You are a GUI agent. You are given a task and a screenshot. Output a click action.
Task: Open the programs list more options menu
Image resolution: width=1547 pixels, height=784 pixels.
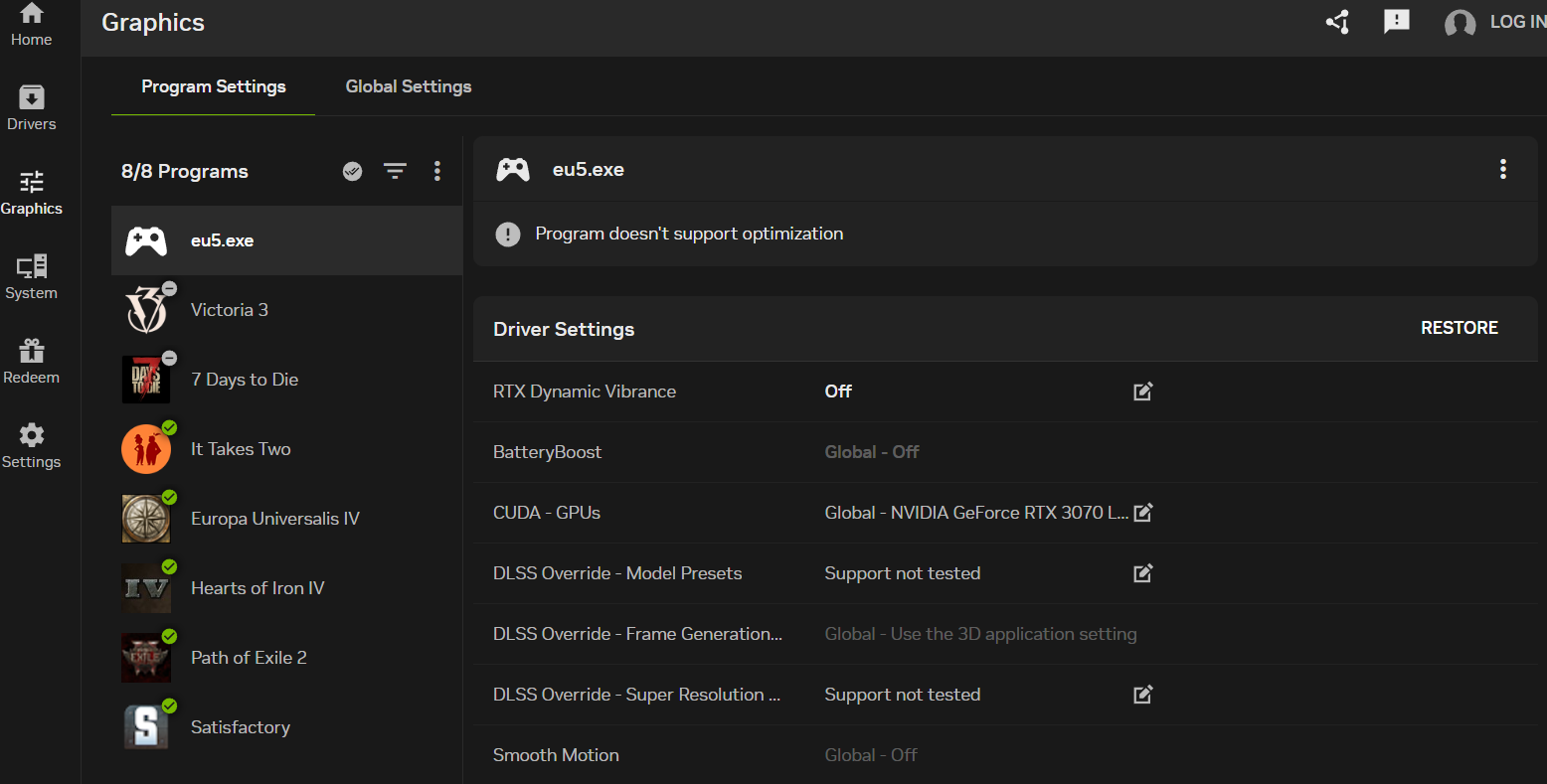[x=436, y=171]
